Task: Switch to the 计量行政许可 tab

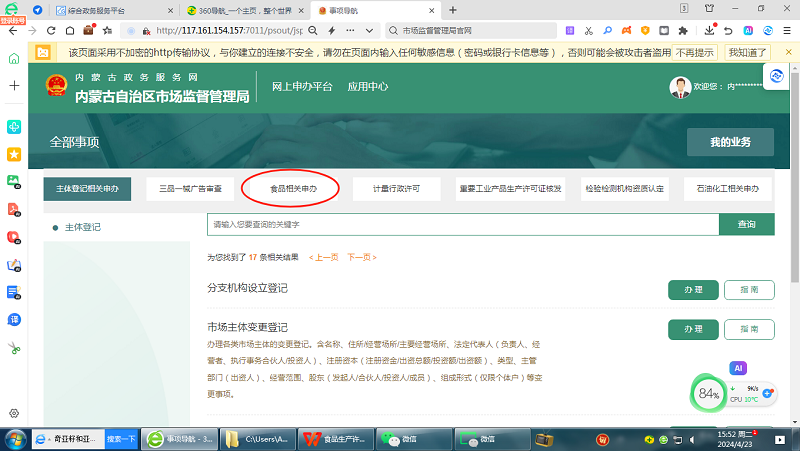Action: point(396,188)
